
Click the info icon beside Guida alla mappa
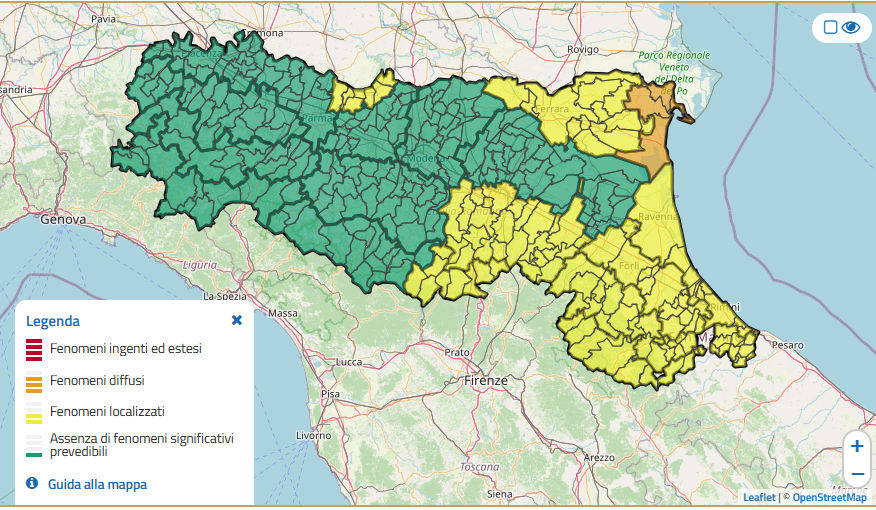(x=32, y=484)
